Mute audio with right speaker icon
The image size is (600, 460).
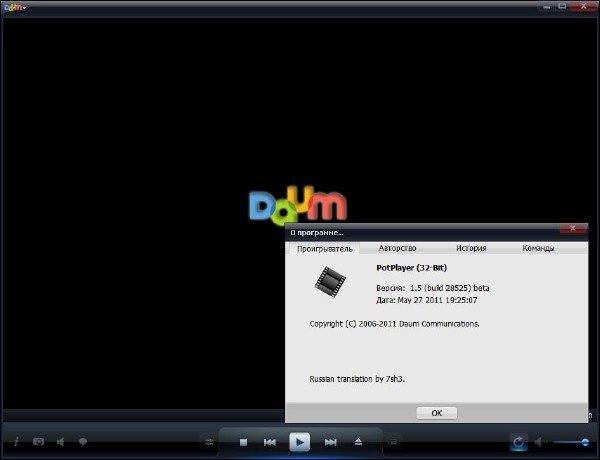pyautogui.click(x=540, y=441)
